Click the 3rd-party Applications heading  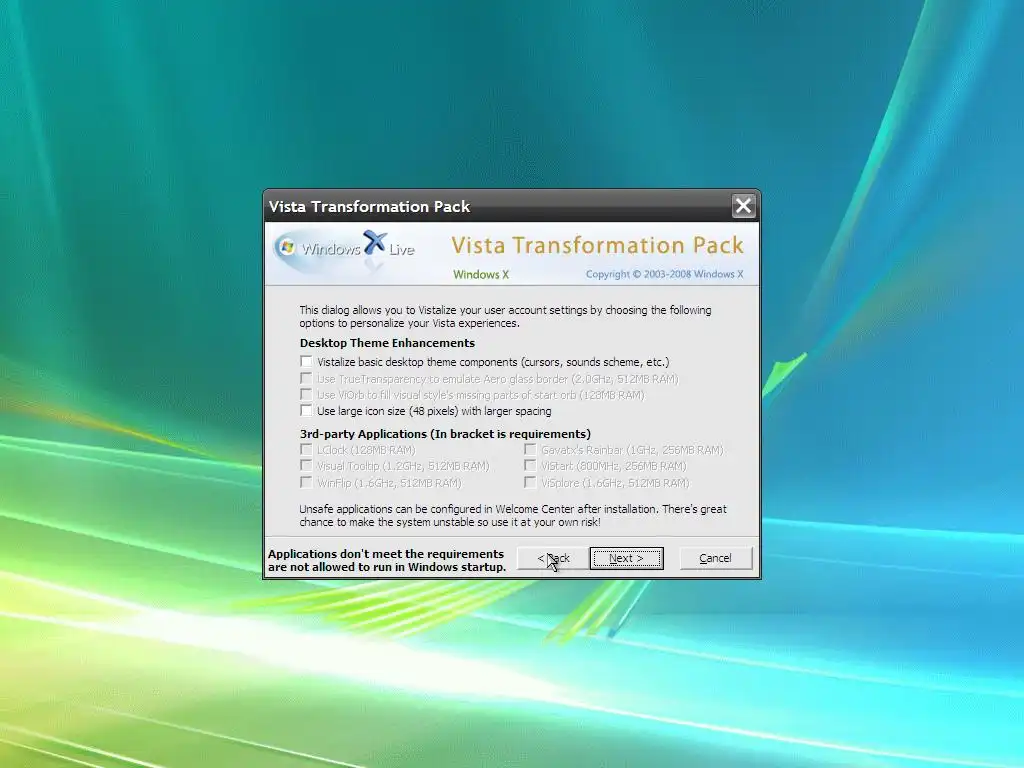coord(445,434)
